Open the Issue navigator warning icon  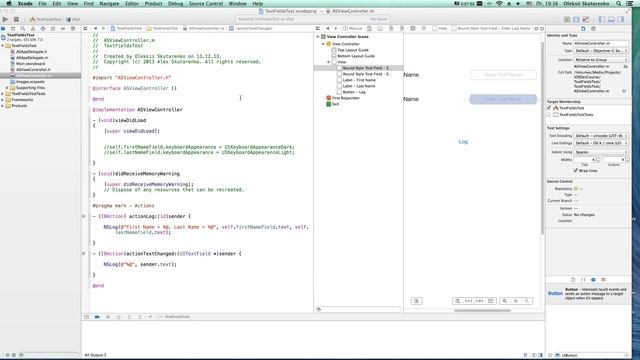pyautogui.click(x=33, y=29)
